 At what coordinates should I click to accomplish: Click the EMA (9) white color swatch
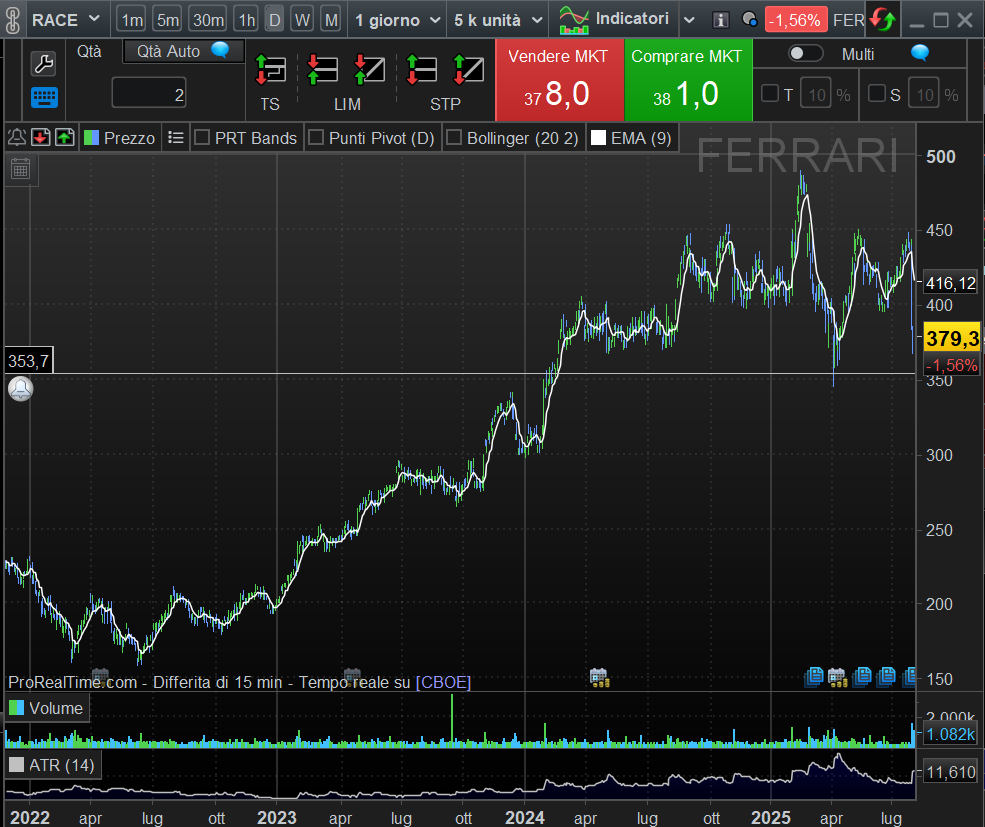[x=598, y=138]
